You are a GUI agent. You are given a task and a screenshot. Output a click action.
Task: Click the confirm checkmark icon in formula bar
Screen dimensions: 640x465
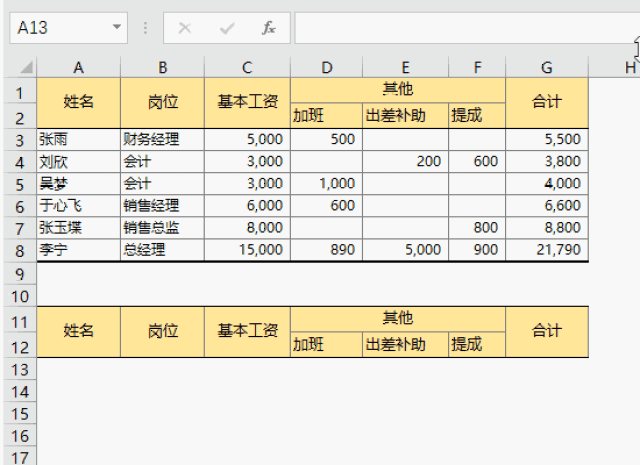[227, 28]
